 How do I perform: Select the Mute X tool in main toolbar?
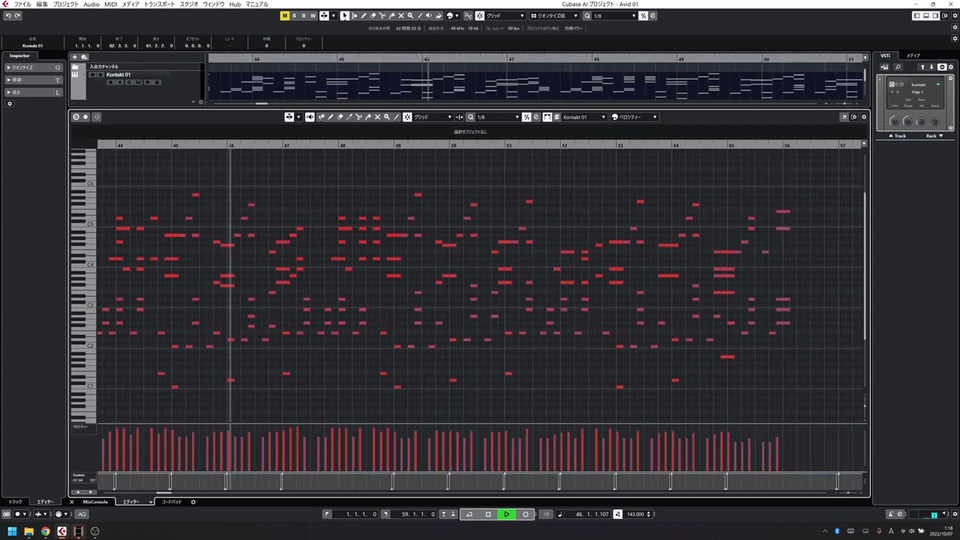click(401, 15)
